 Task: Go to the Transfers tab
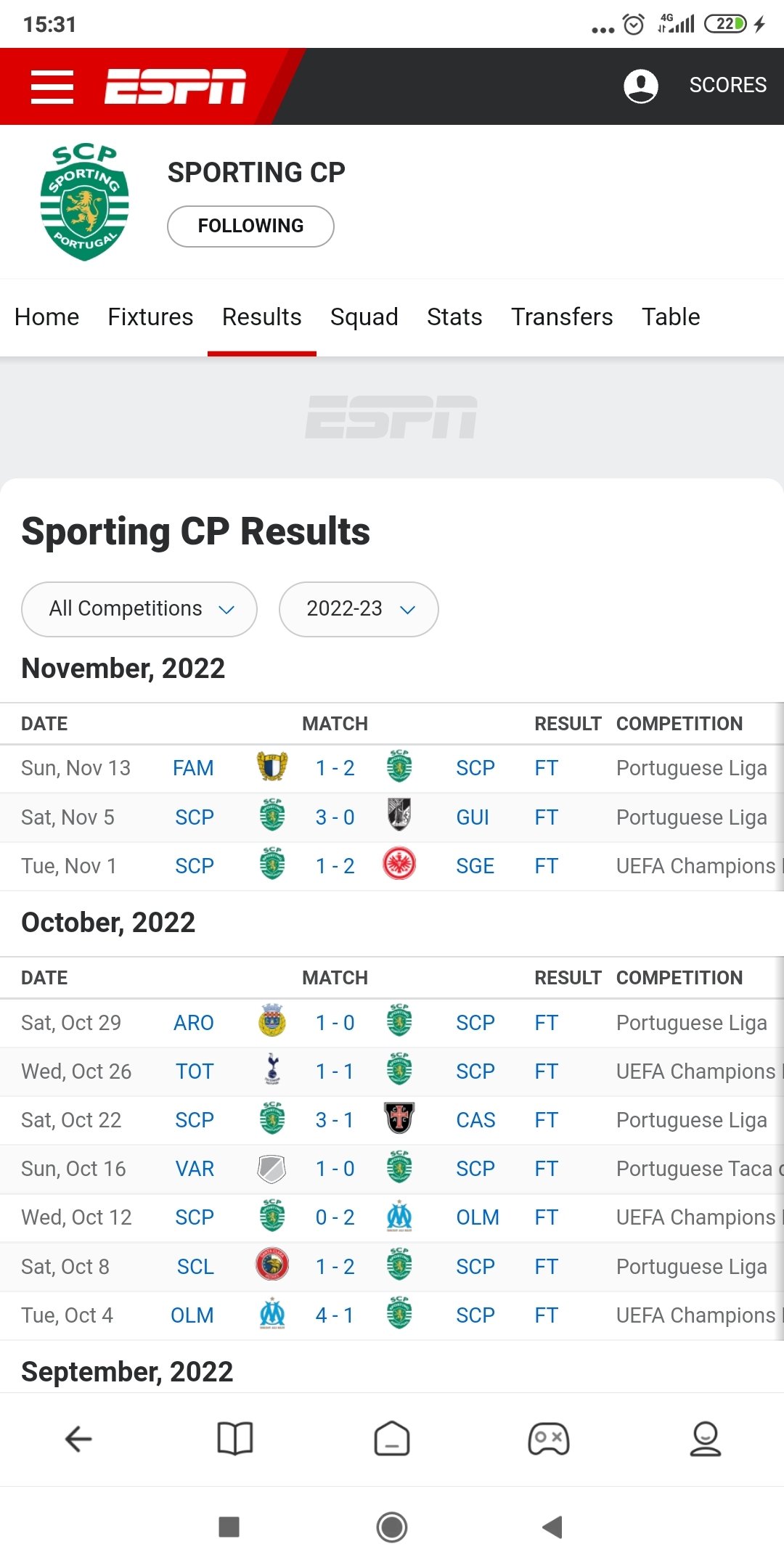[562, 317]
